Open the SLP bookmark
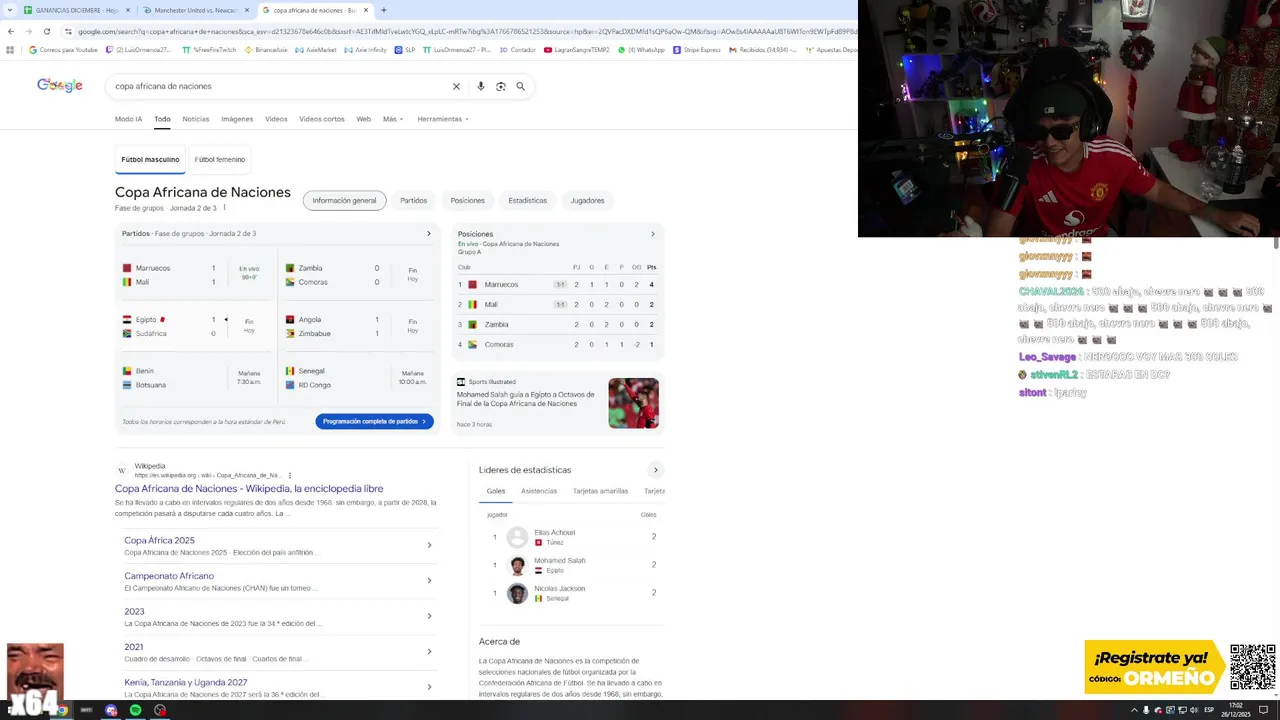Image resolution: width=1280 pixels, height=720 pixels. pos(405,49)
